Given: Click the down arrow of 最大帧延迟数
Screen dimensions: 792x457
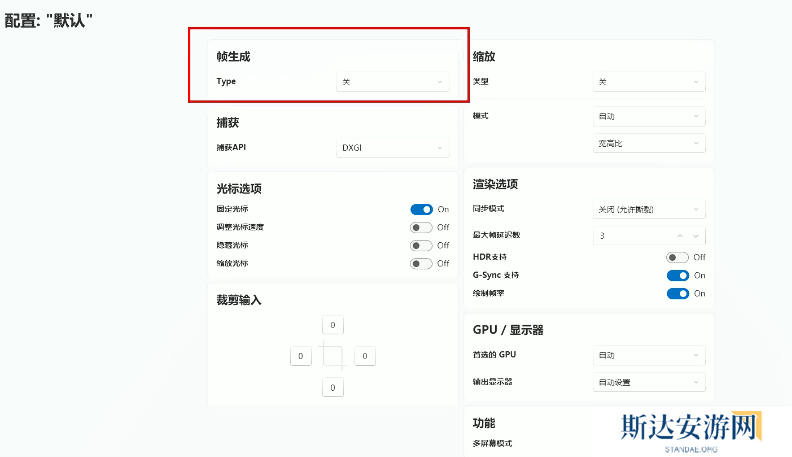Looking at the screenshot, I should pyautogui.click(x=697, y=236).
